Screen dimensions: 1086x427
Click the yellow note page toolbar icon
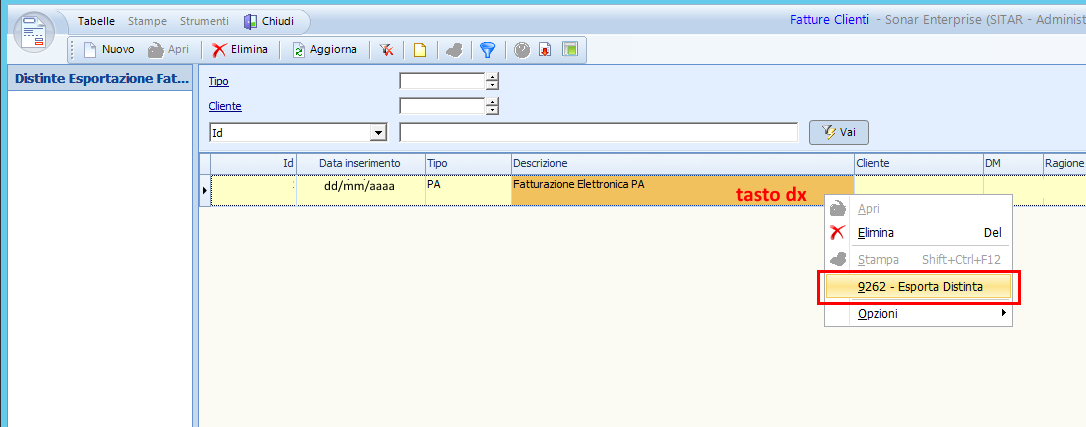tap(420, 49)
